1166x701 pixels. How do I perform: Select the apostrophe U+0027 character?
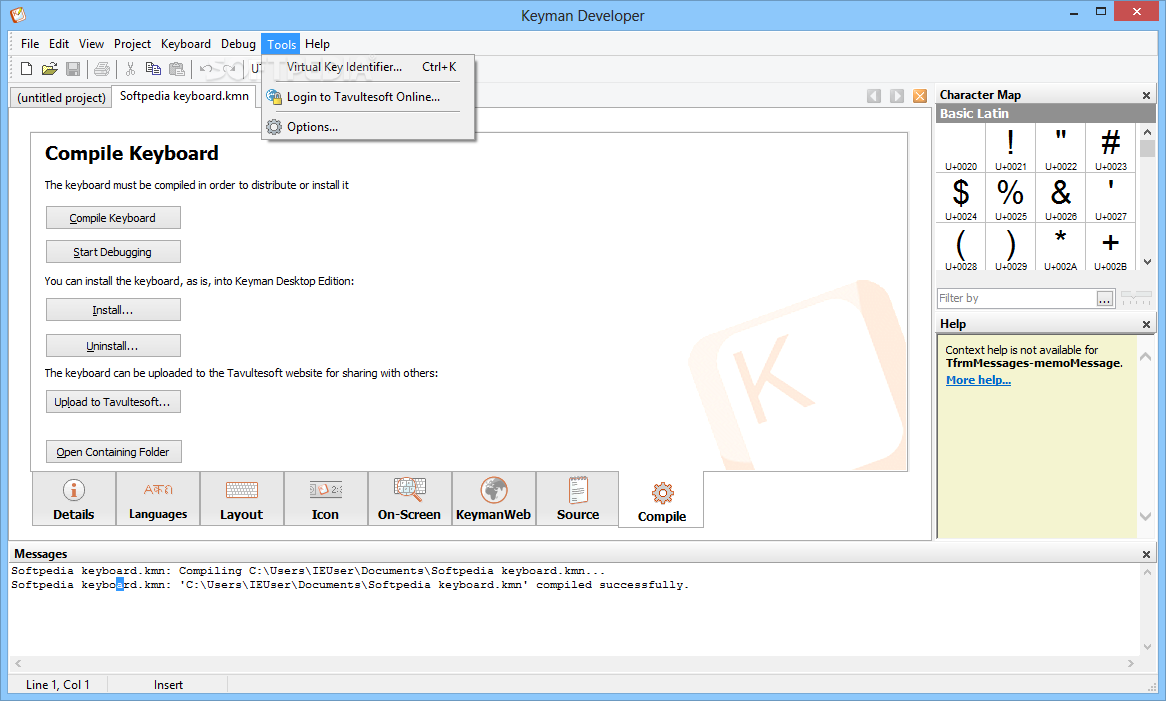tap(1110, 198)
